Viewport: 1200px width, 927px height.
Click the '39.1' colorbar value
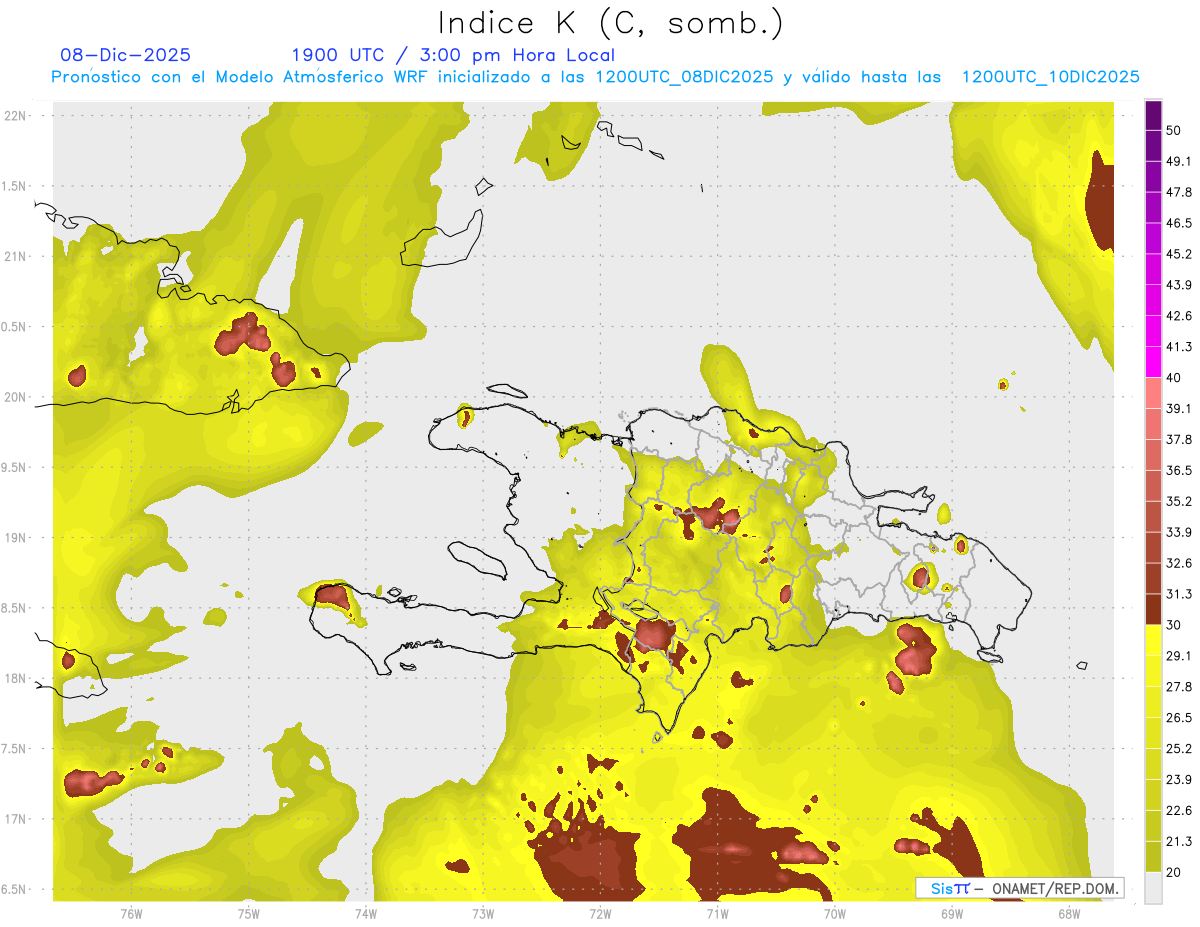point(1179,408)
